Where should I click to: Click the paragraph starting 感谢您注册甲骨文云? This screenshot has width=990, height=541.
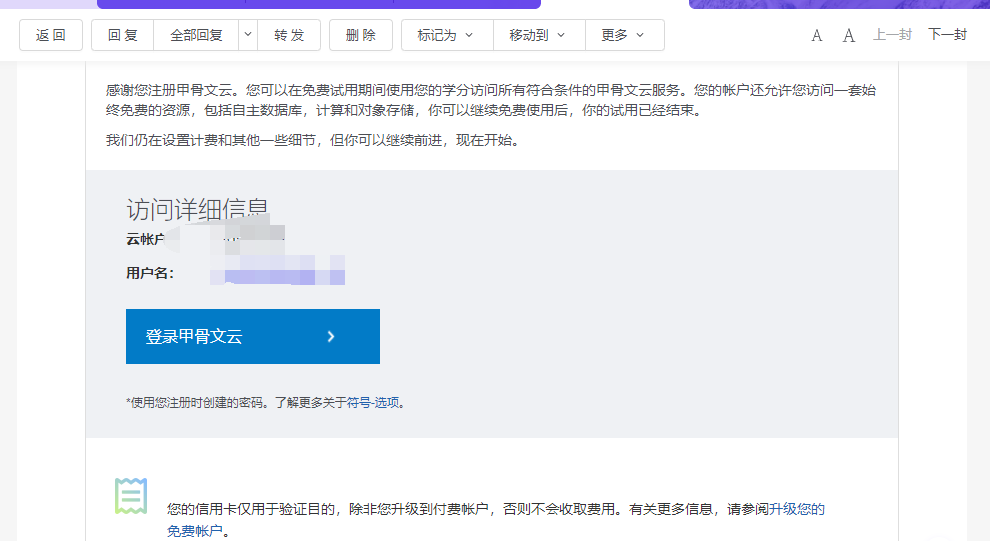click(x=491, y=100)
